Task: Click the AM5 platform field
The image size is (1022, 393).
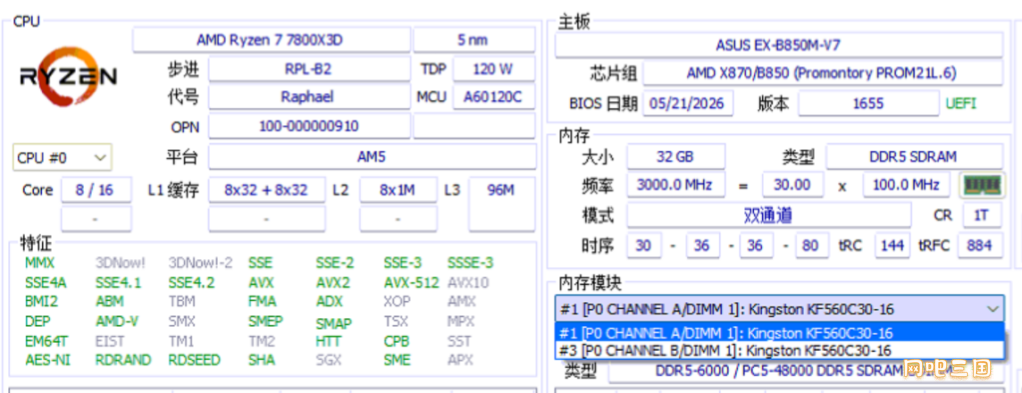Action: point(372,157)
